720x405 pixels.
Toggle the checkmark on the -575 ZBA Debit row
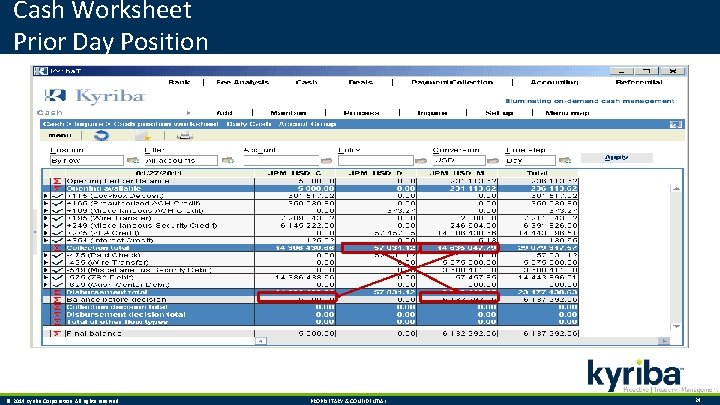click(57, 277)
